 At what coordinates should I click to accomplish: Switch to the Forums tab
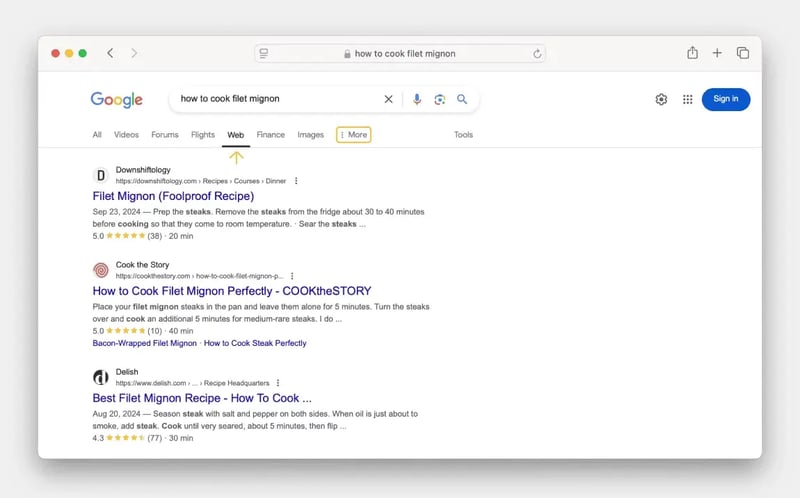165,135
